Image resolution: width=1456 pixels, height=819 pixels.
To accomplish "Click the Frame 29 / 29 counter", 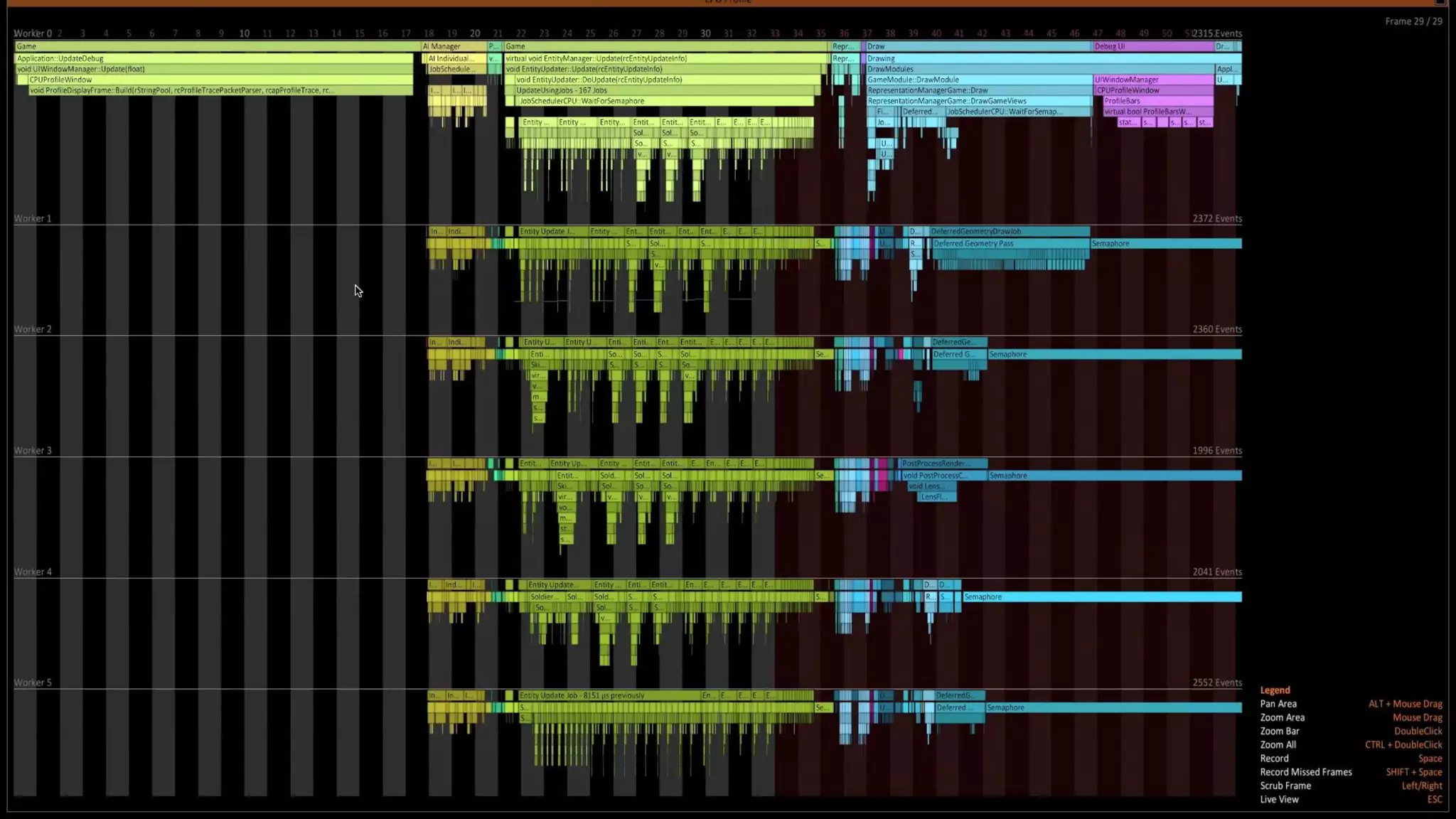I will point(1413,21).
